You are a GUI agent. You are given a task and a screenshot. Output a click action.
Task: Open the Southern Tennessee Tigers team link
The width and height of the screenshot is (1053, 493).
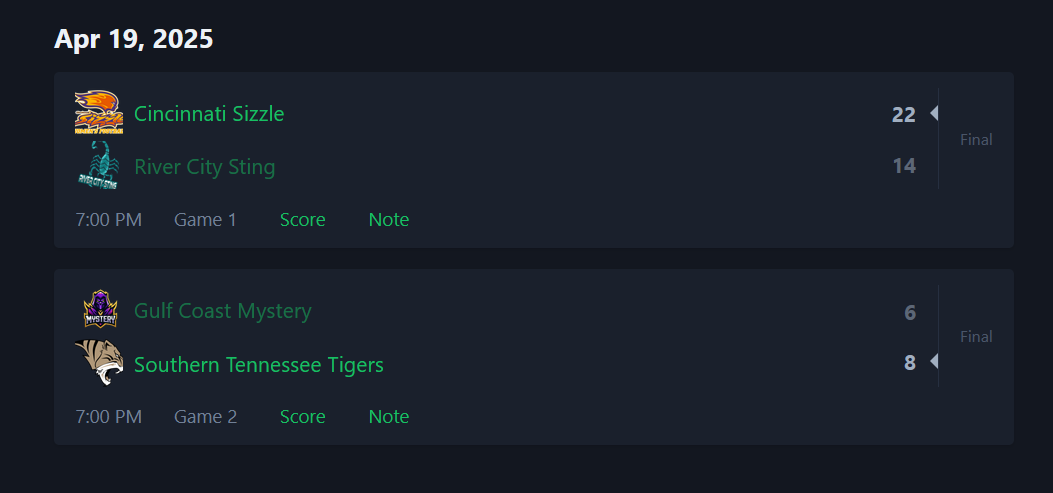[x=259, y=365]
